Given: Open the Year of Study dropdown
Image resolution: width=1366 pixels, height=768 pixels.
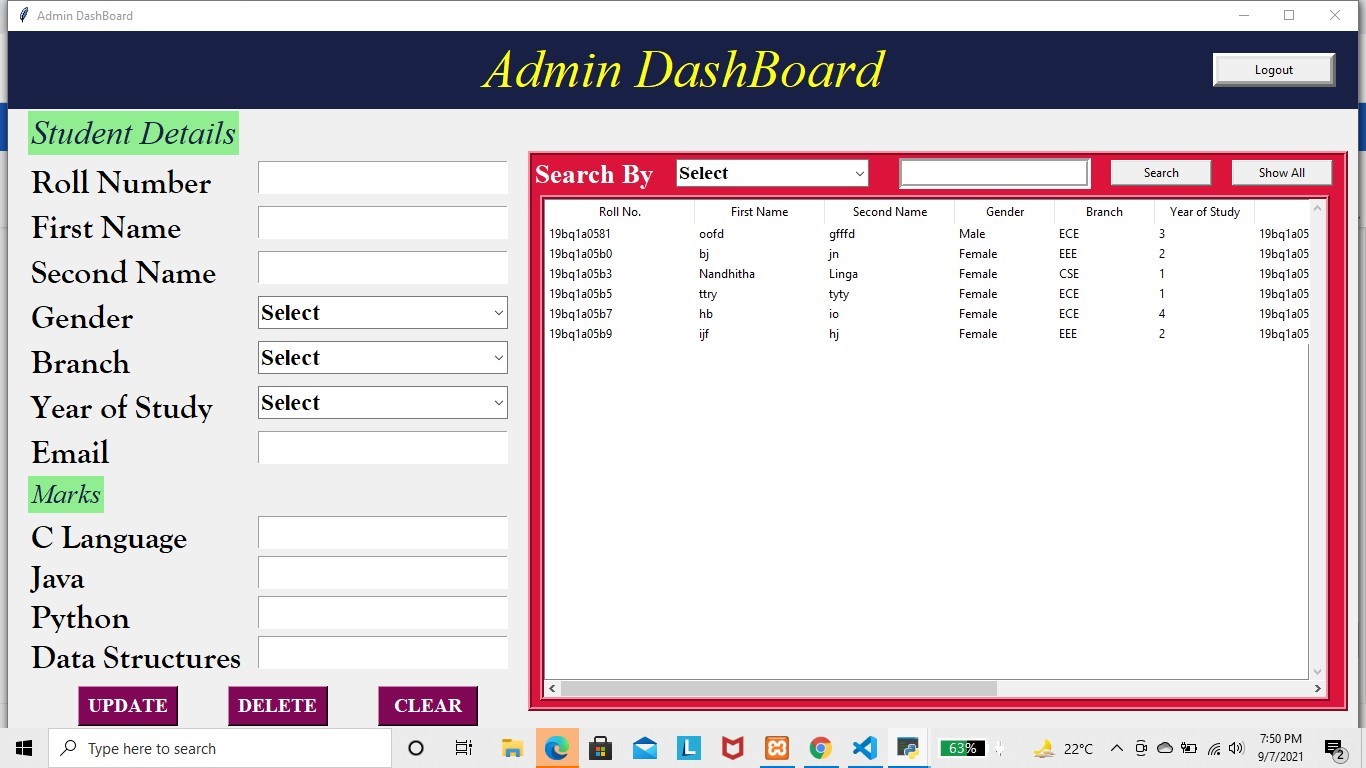Looking at the screenshot, I should pos(383,403).
